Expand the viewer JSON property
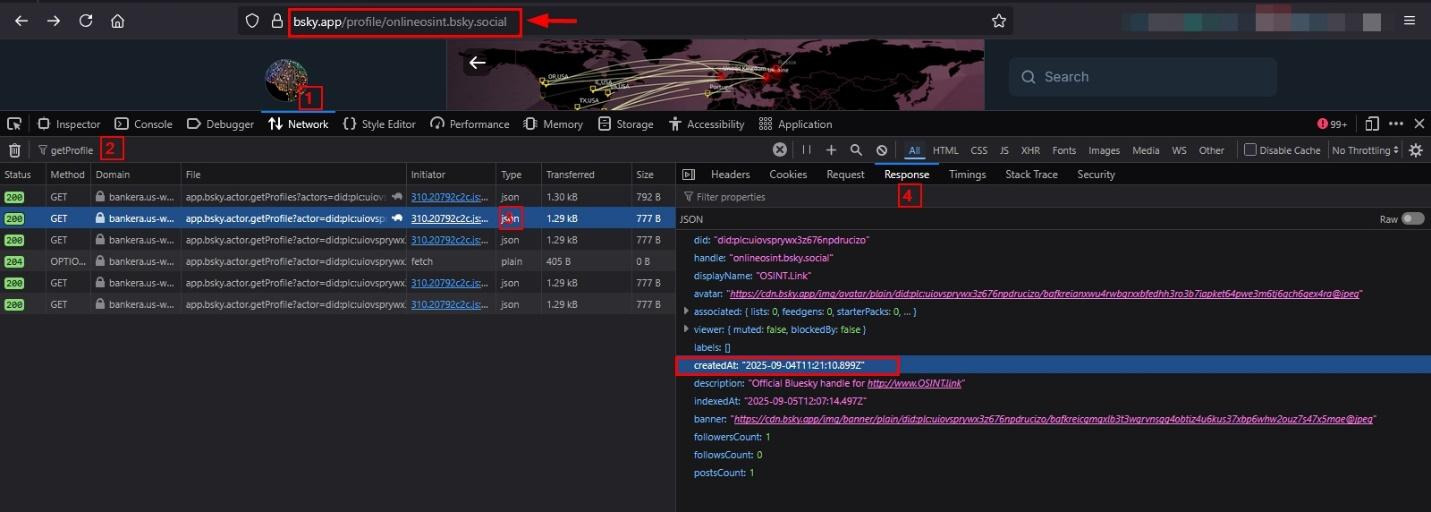This screenshot has width=1431, height=512. (x=686, y=329)
